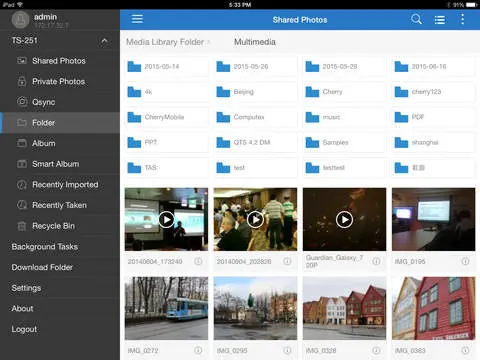Open the Samples folder

click(344, 143)
